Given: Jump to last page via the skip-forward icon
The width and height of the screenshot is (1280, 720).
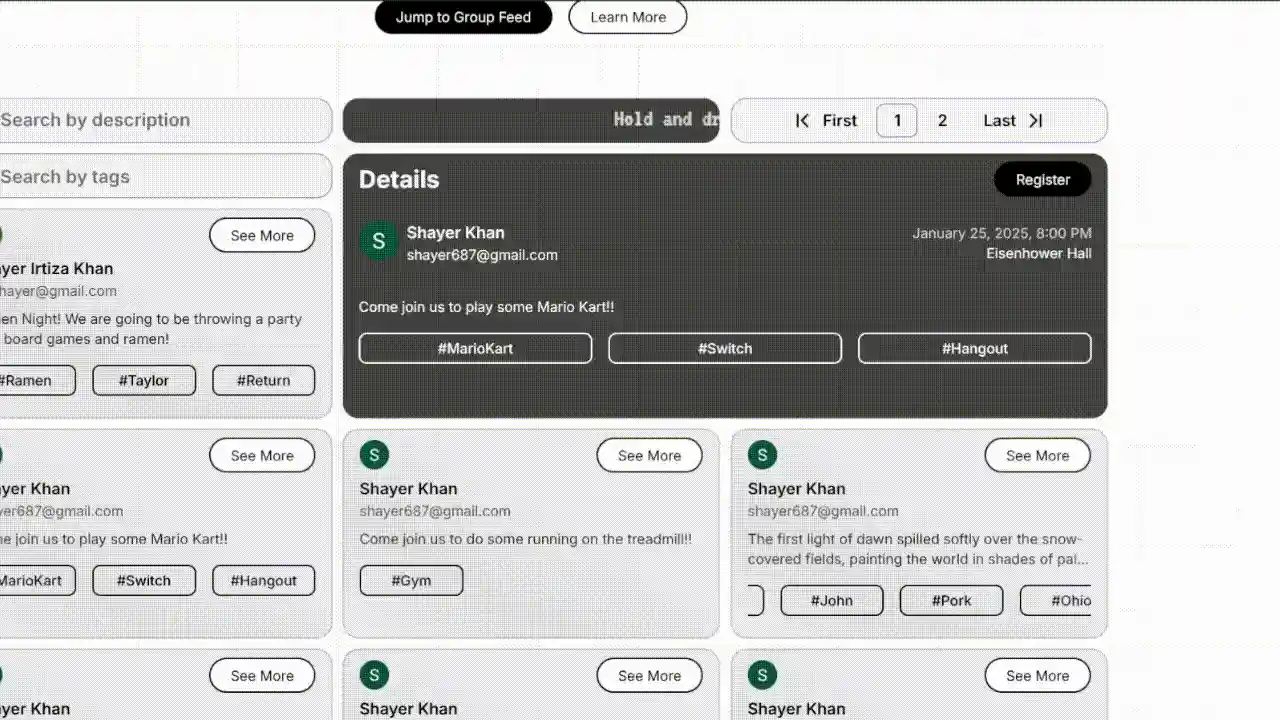Looking at the screenshot, I should tap(1037, 120).
